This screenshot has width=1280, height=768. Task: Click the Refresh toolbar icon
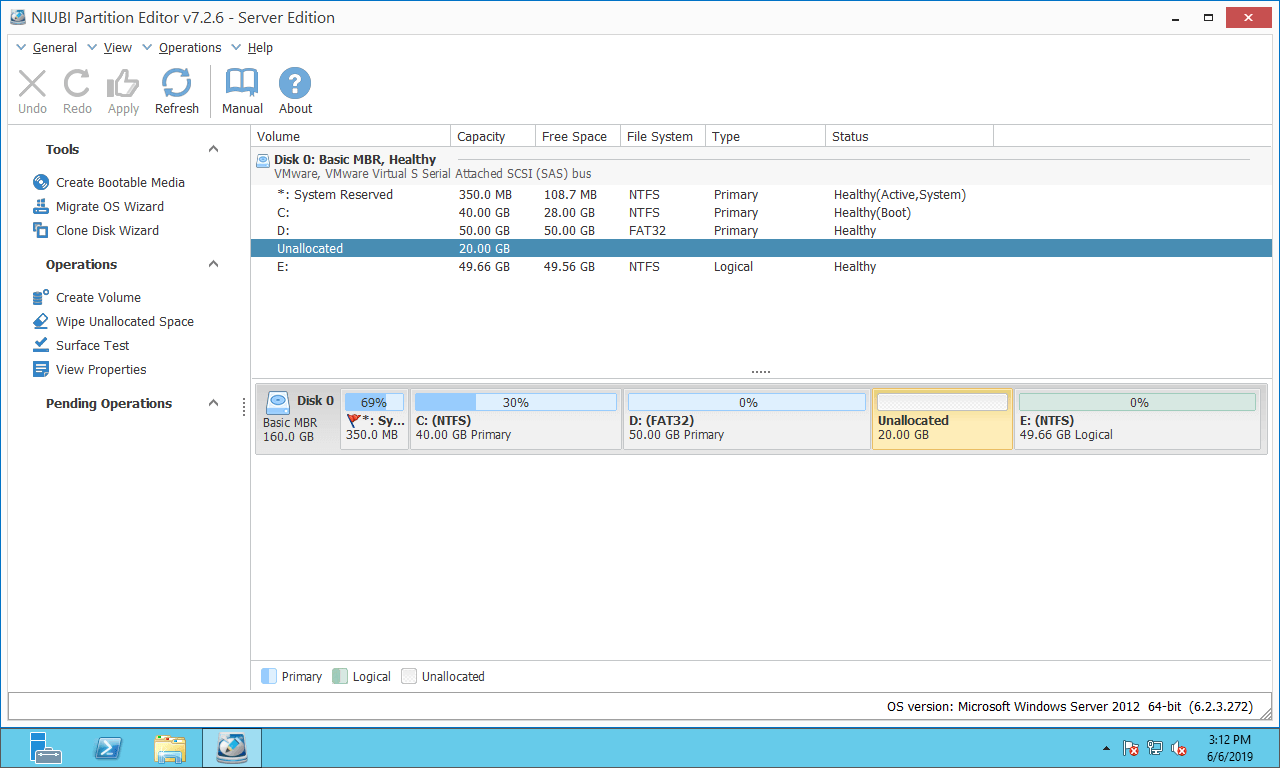(176, 85)
